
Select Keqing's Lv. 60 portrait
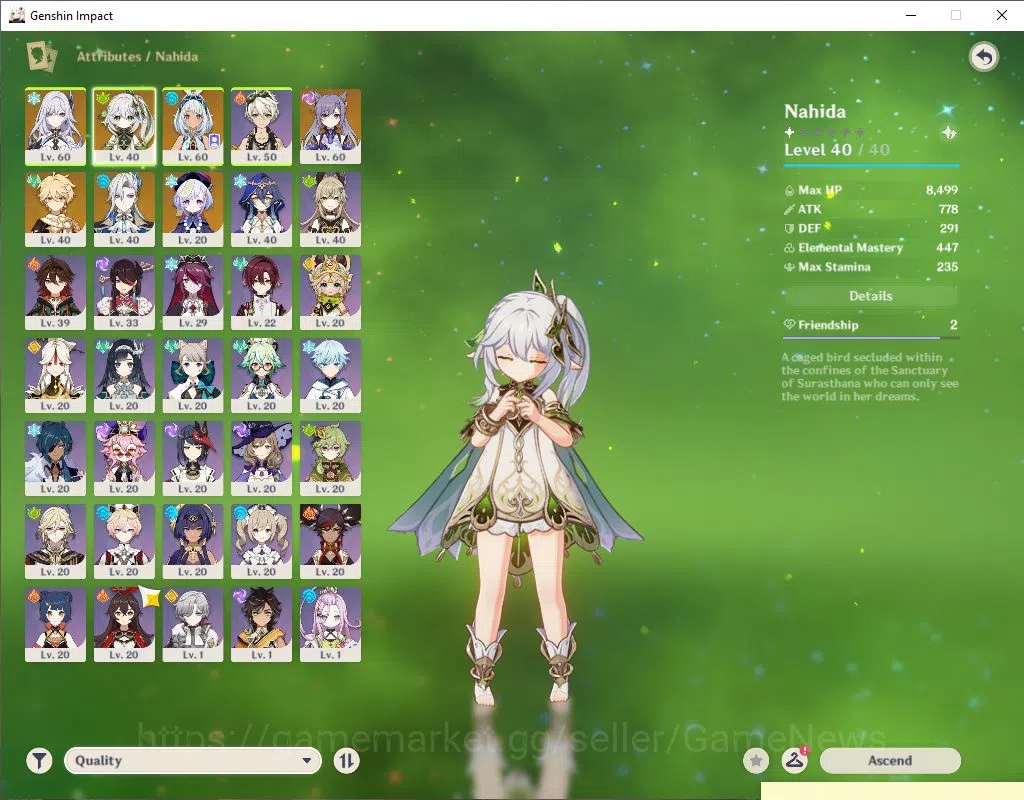(330, 126)
